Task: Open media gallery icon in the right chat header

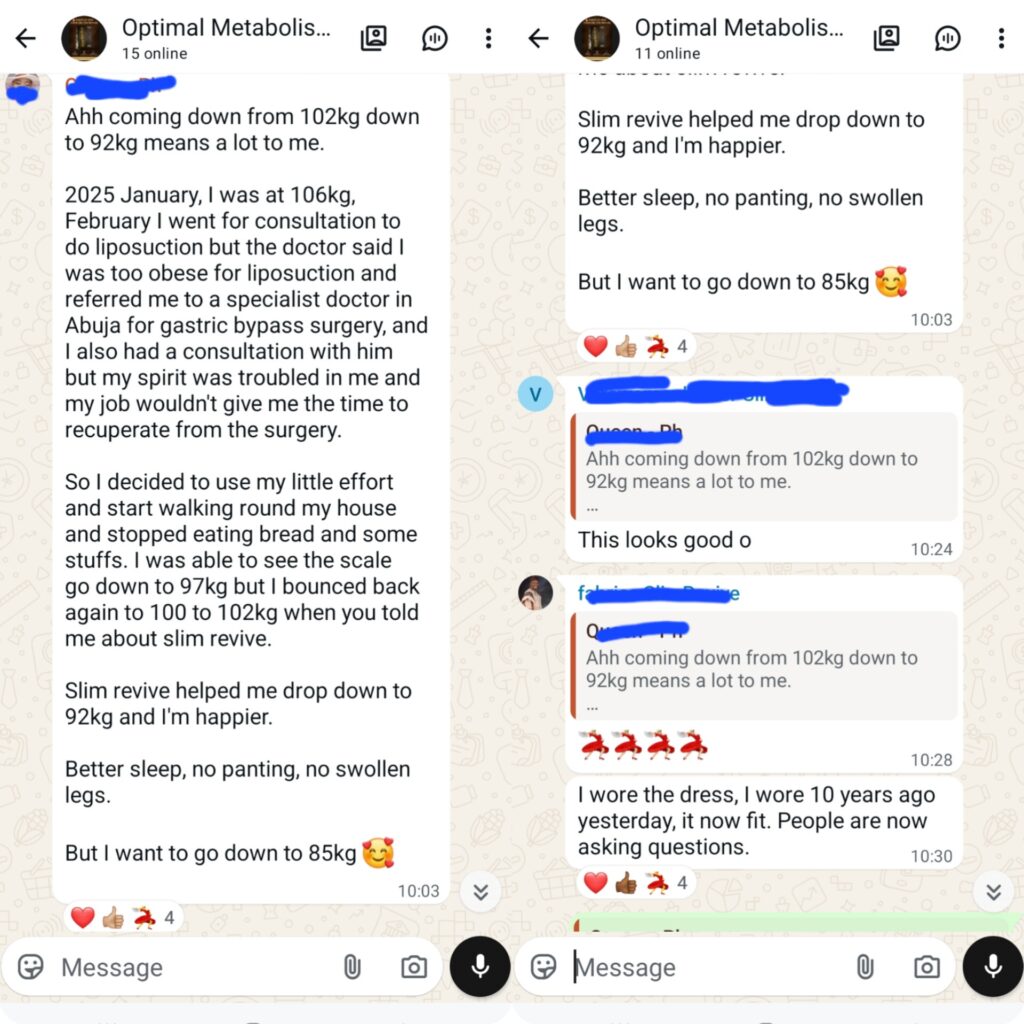Action: [886, 39]
